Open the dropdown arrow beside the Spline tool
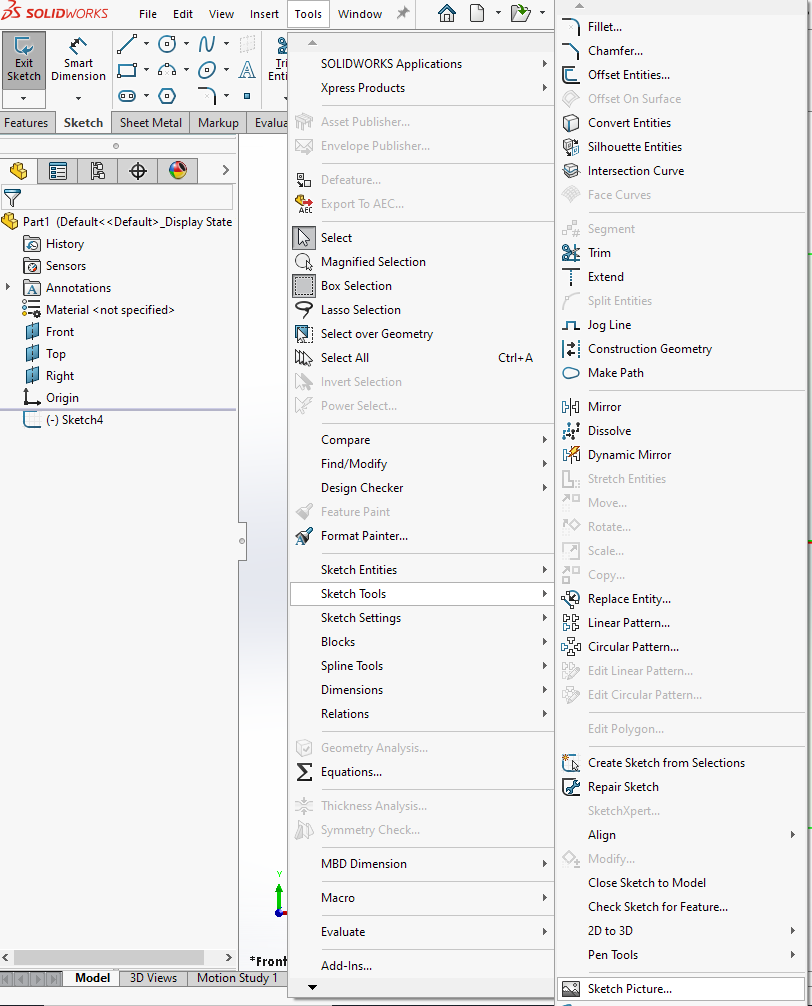Image resolution: width=812 pixels, height=1006 pixels. click(x=227, y=44)
